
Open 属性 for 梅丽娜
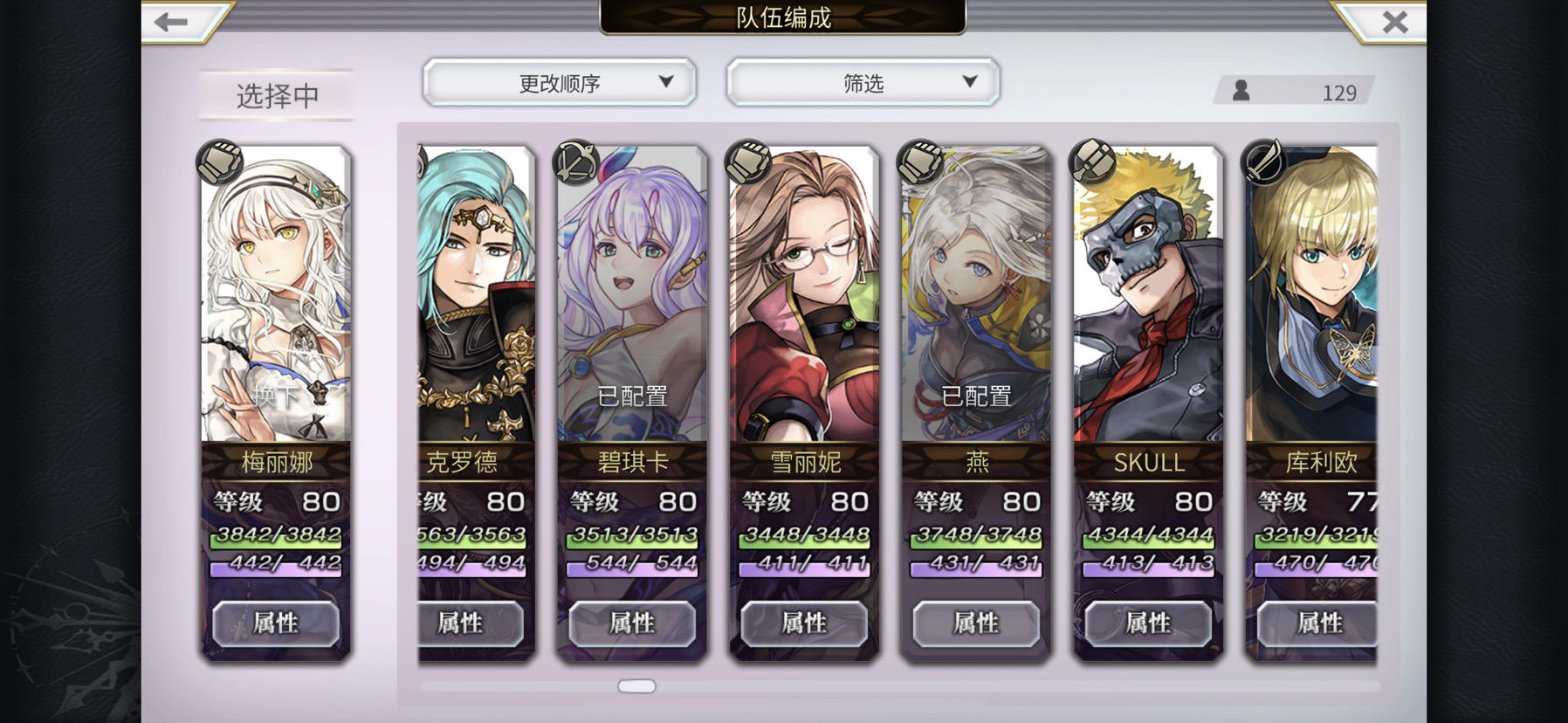click(276, 623)
